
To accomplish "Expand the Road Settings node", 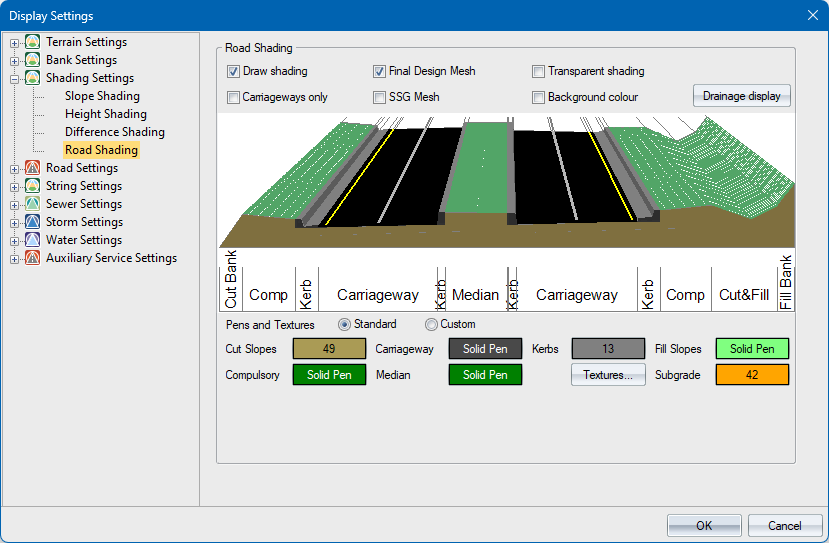I will (15, 168).
